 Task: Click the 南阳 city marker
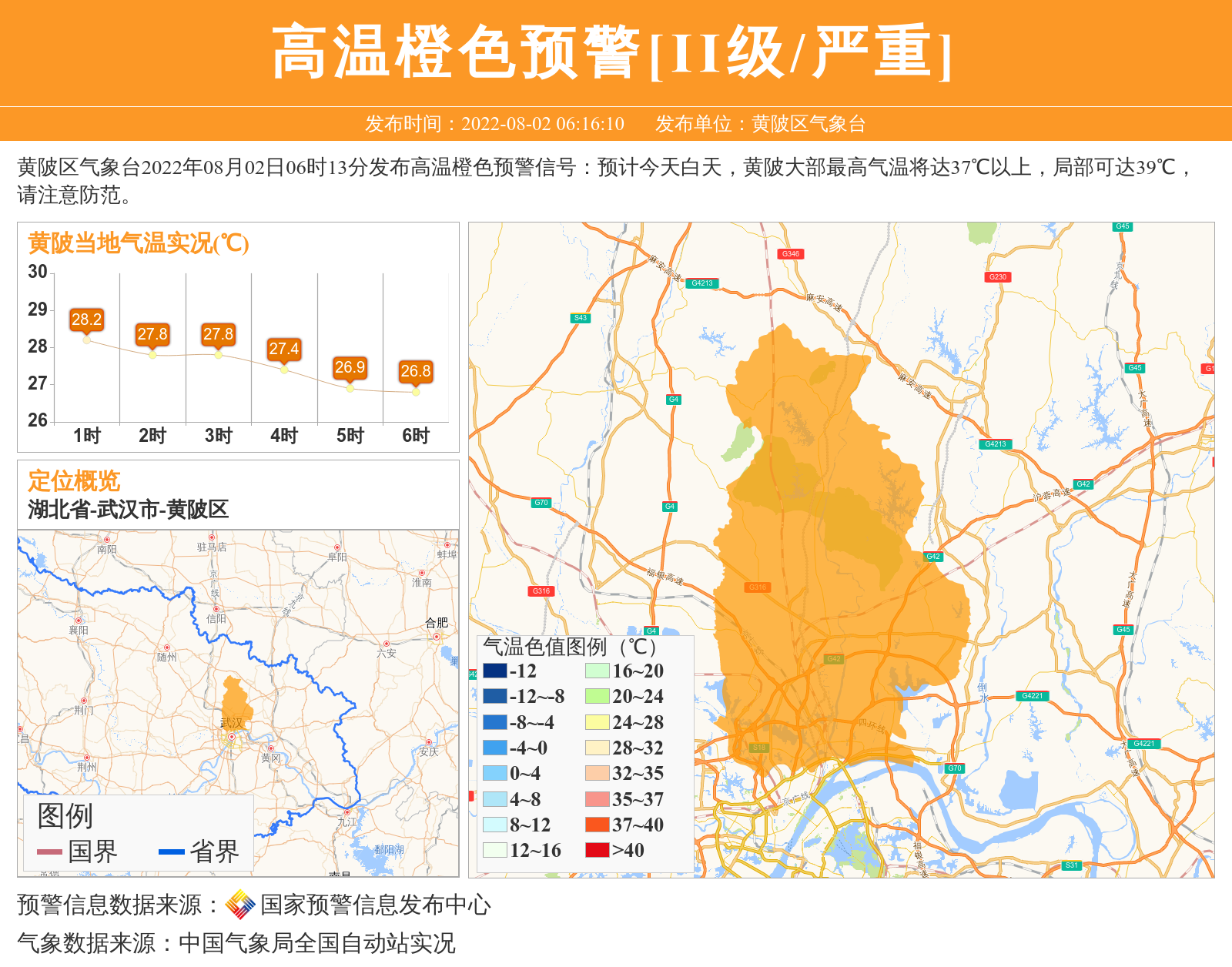click(107, 540)
